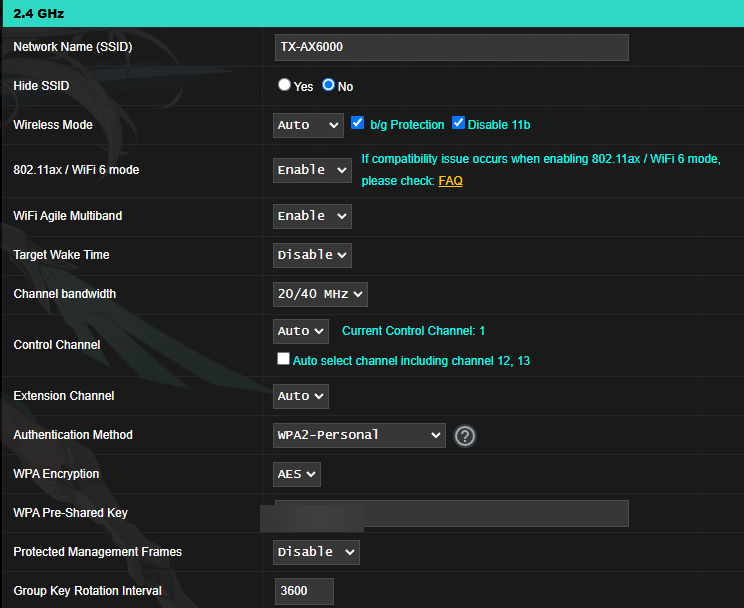This screenshot has height=608, width=744.
Task: Expand the WiFi Agile Multiband dropdown
Action: tap(312, 216)
